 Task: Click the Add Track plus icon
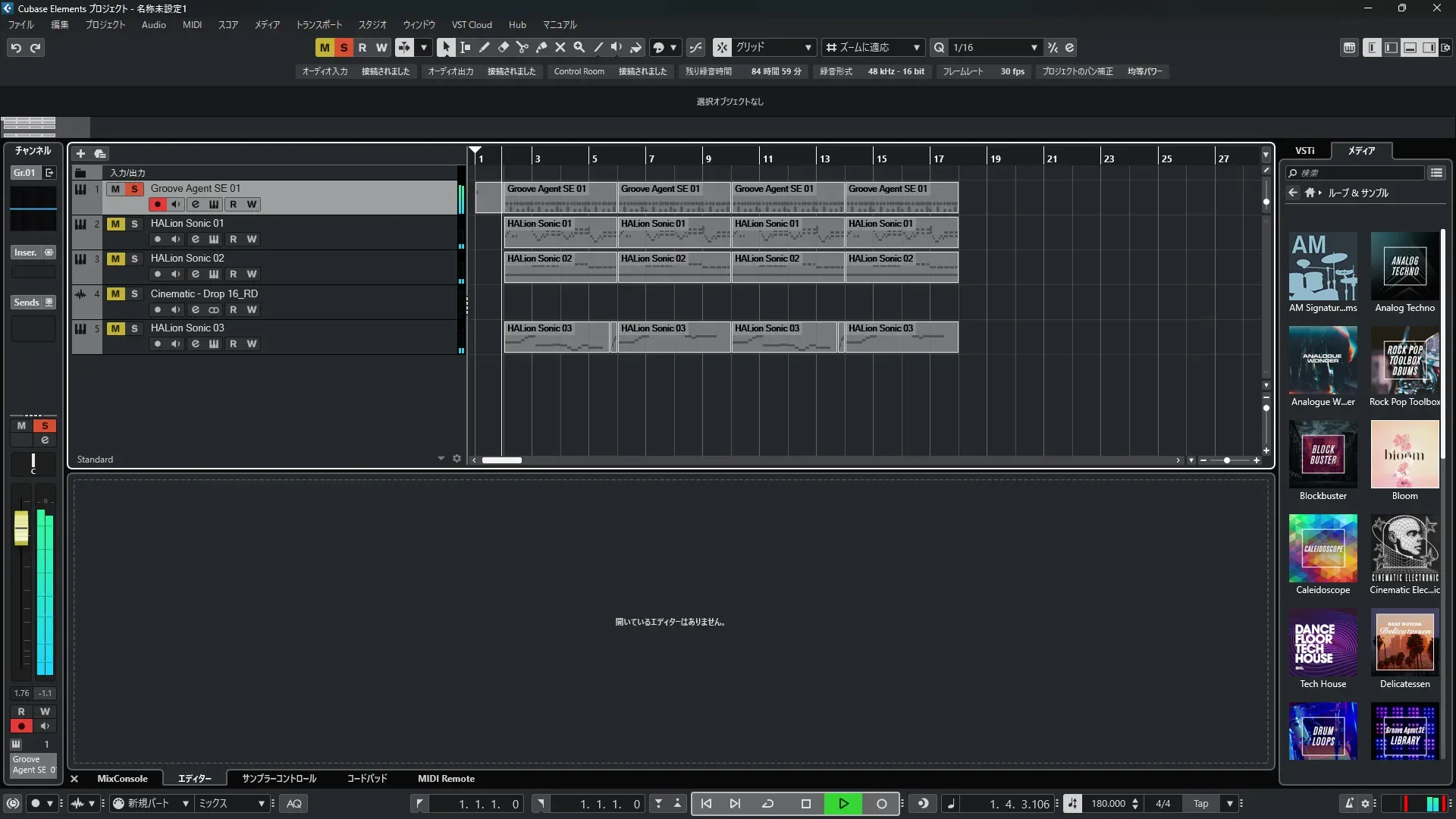80,153
